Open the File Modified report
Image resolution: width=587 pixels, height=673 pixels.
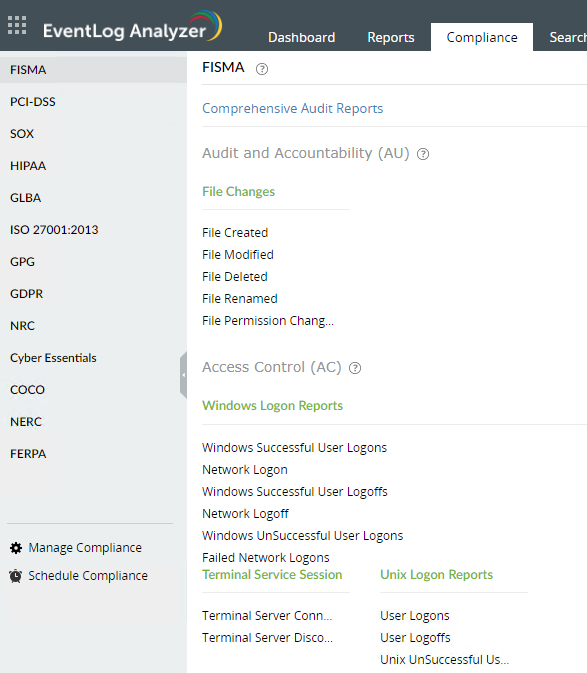[x=238, y=255]
